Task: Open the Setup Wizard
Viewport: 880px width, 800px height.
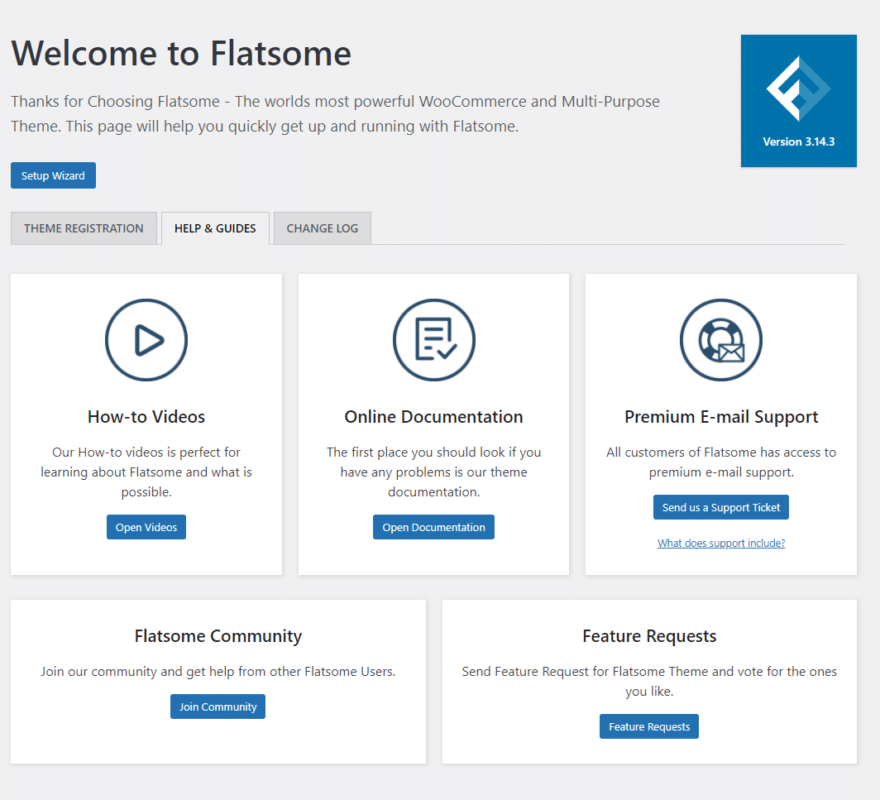Action: pos(52,175)
